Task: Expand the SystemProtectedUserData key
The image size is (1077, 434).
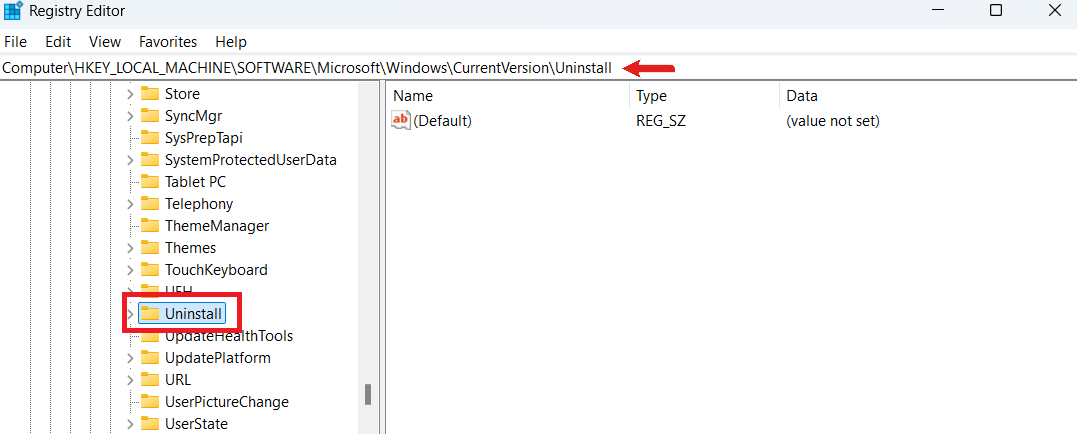Action: (x=130, y=160)
